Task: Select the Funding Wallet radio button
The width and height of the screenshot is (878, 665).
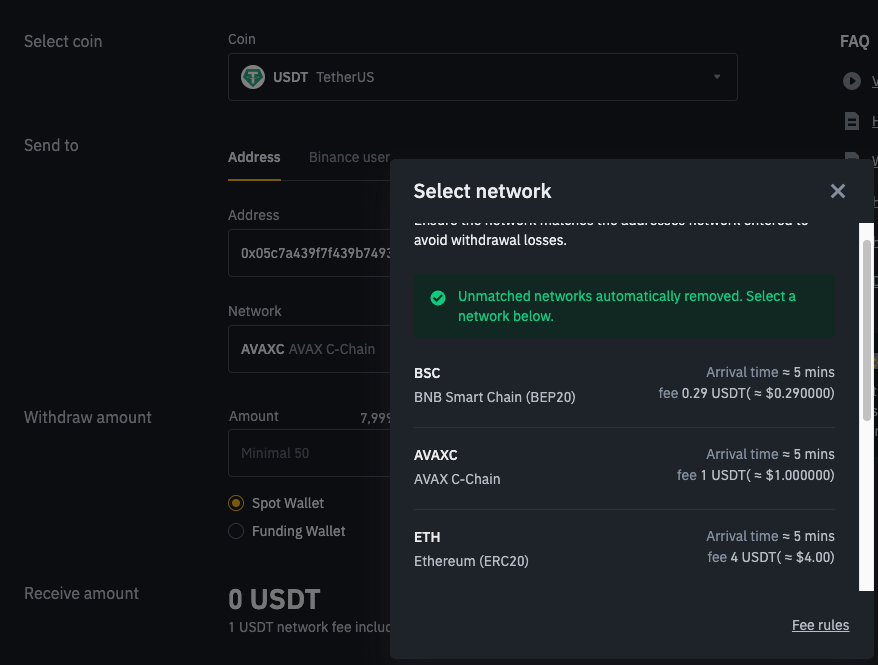Action: pyautogui.click(x=236, y=531)
